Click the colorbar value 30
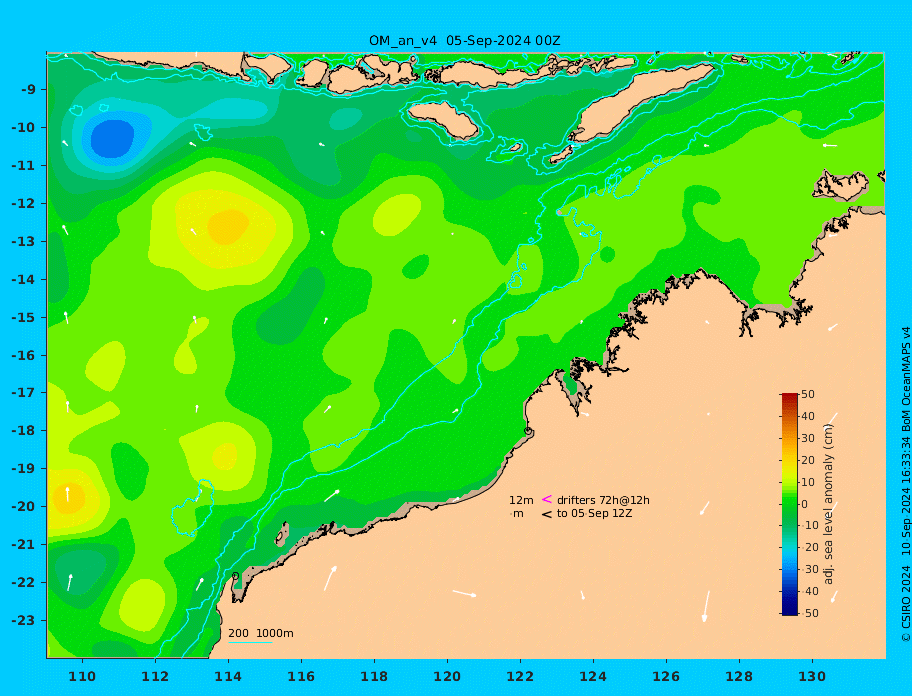This screenshot has height=696, width=912. click(x=808, y=438)
